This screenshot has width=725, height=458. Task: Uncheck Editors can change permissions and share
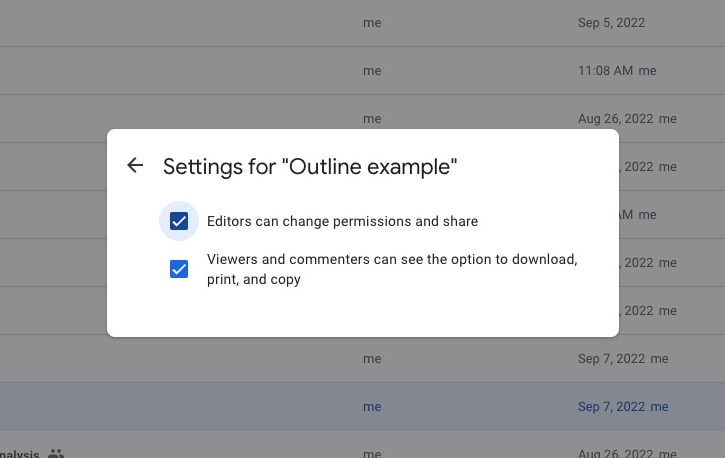pyautogui.click(x=179, y=221)
